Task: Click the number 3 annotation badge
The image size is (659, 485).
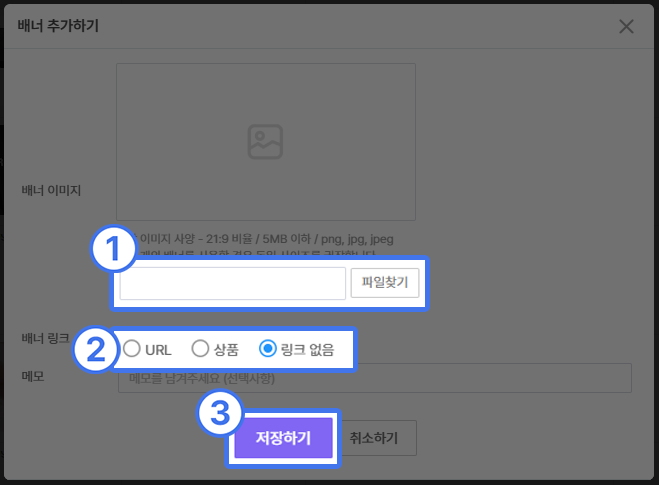Action: [x=219, y=414]
